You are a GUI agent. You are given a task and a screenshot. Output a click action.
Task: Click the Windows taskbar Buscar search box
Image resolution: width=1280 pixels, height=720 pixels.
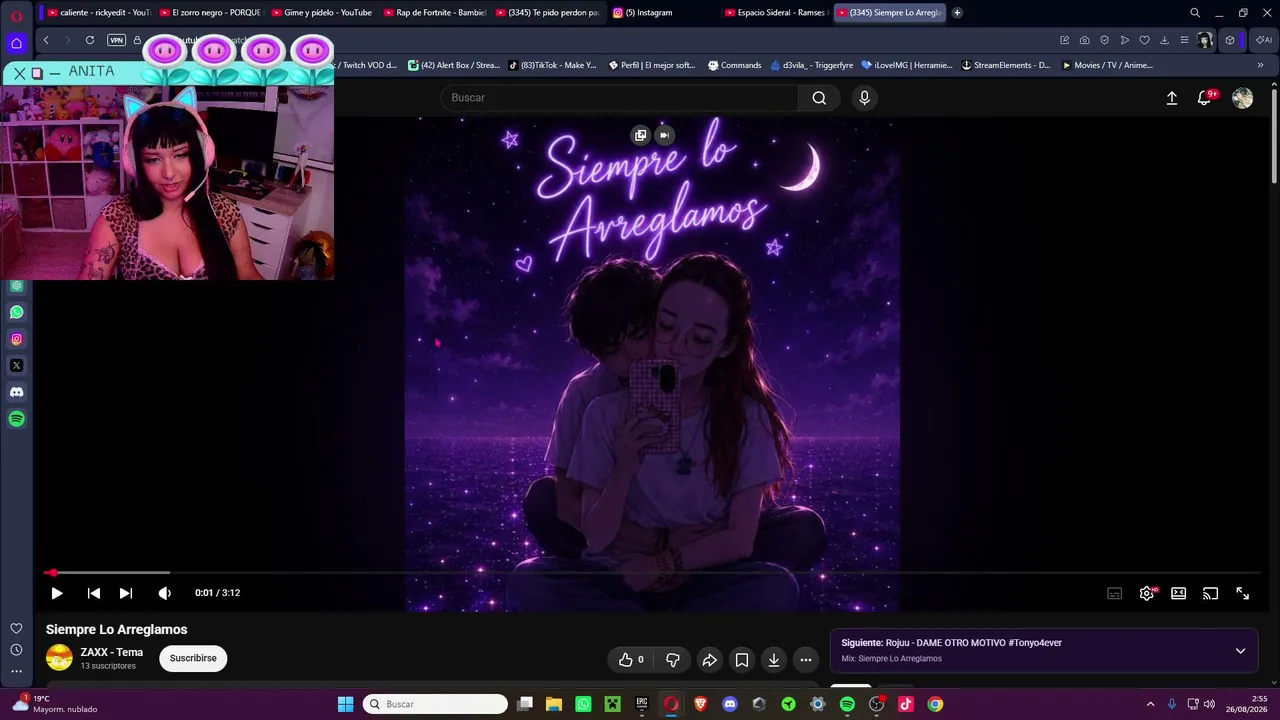(x=435, y=704)
